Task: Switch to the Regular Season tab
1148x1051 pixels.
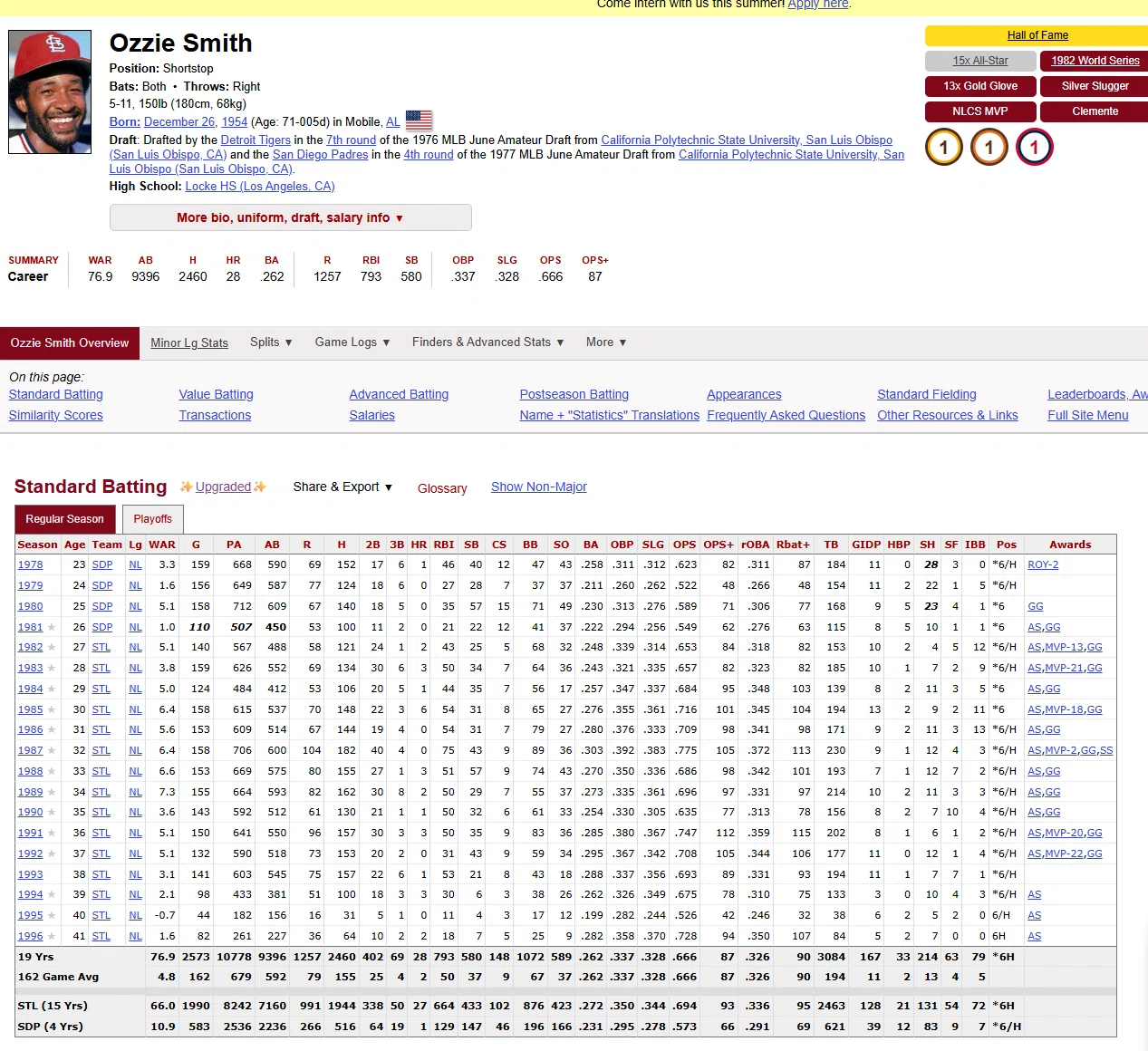Action: click(x=64, y=519)
